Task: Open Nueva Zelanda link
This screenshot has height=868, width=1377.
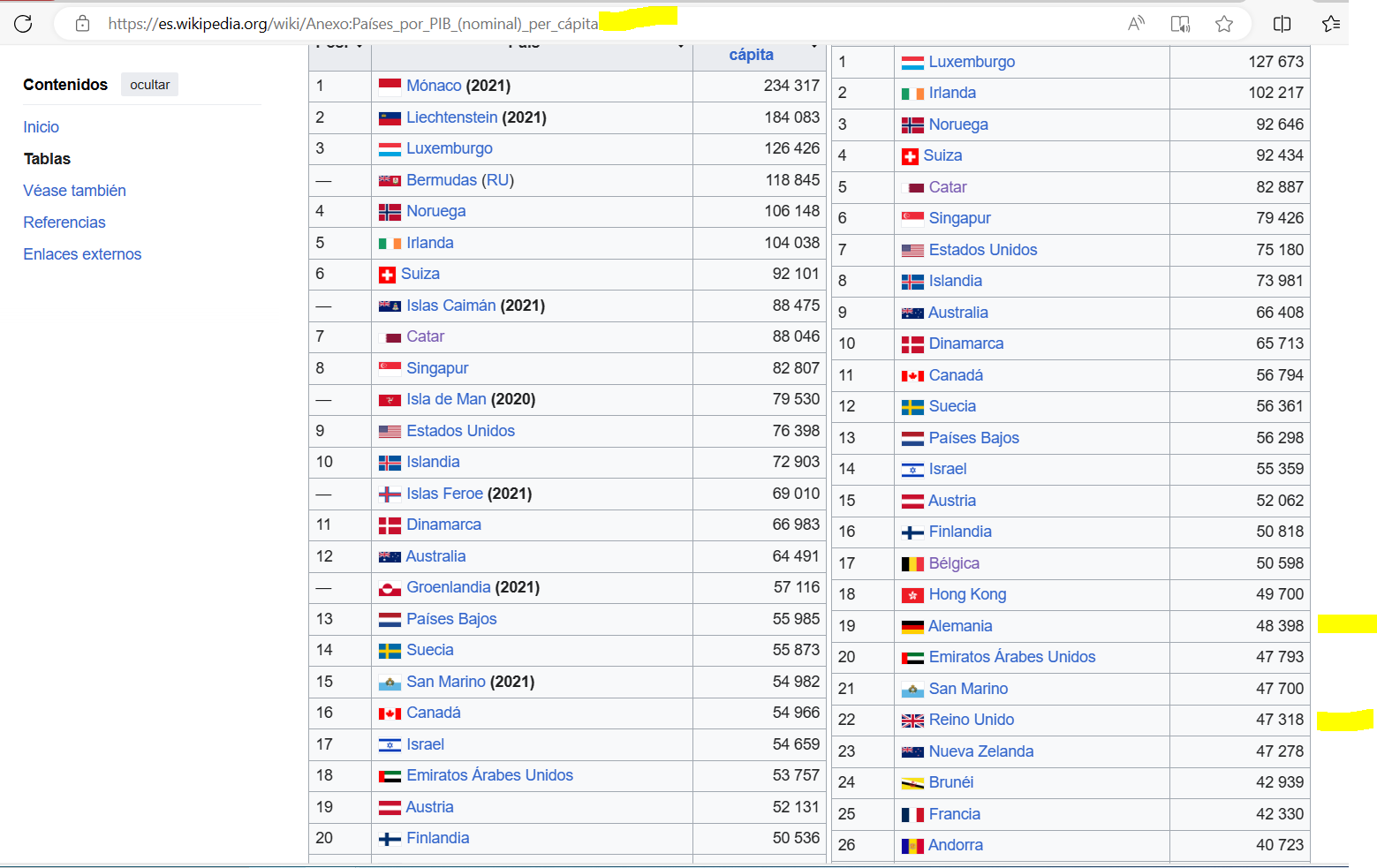Action: (x=981, y=751)
